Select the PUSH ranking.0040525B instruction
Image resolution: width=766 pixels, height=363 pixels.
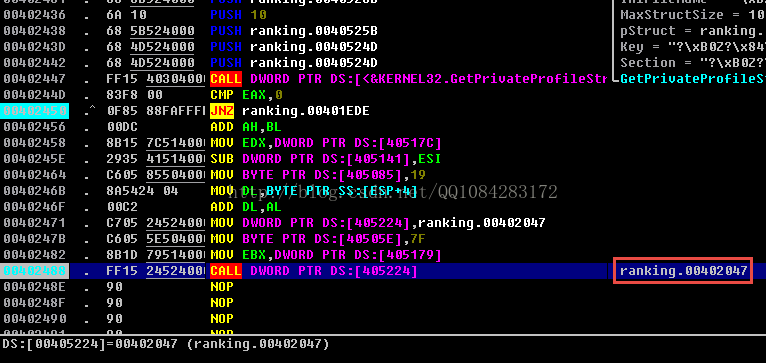[294, 31]
